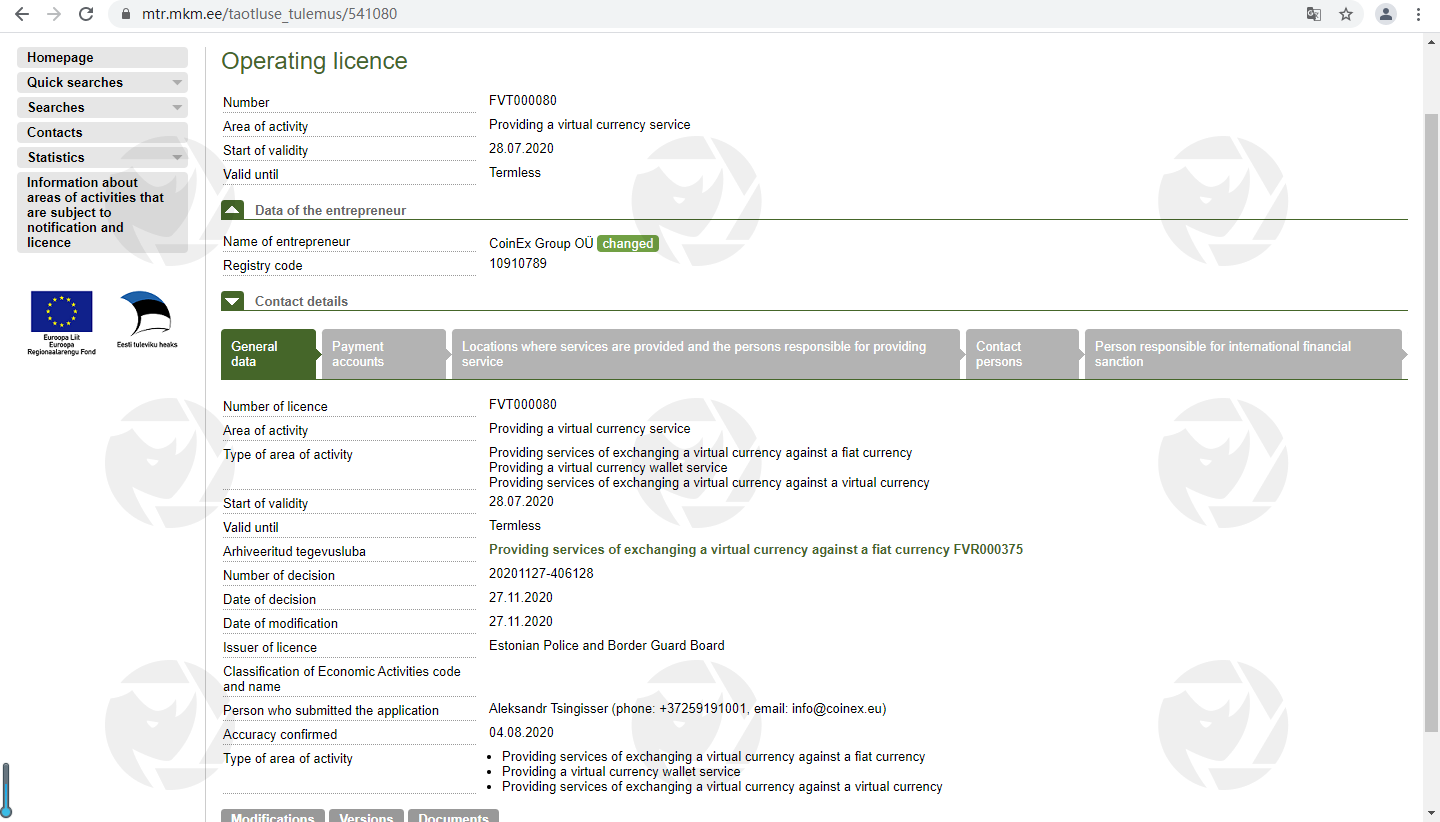Bookmark this page with star icon
This screenshot has height=822, width=1440.
(x=1346, y=14)
